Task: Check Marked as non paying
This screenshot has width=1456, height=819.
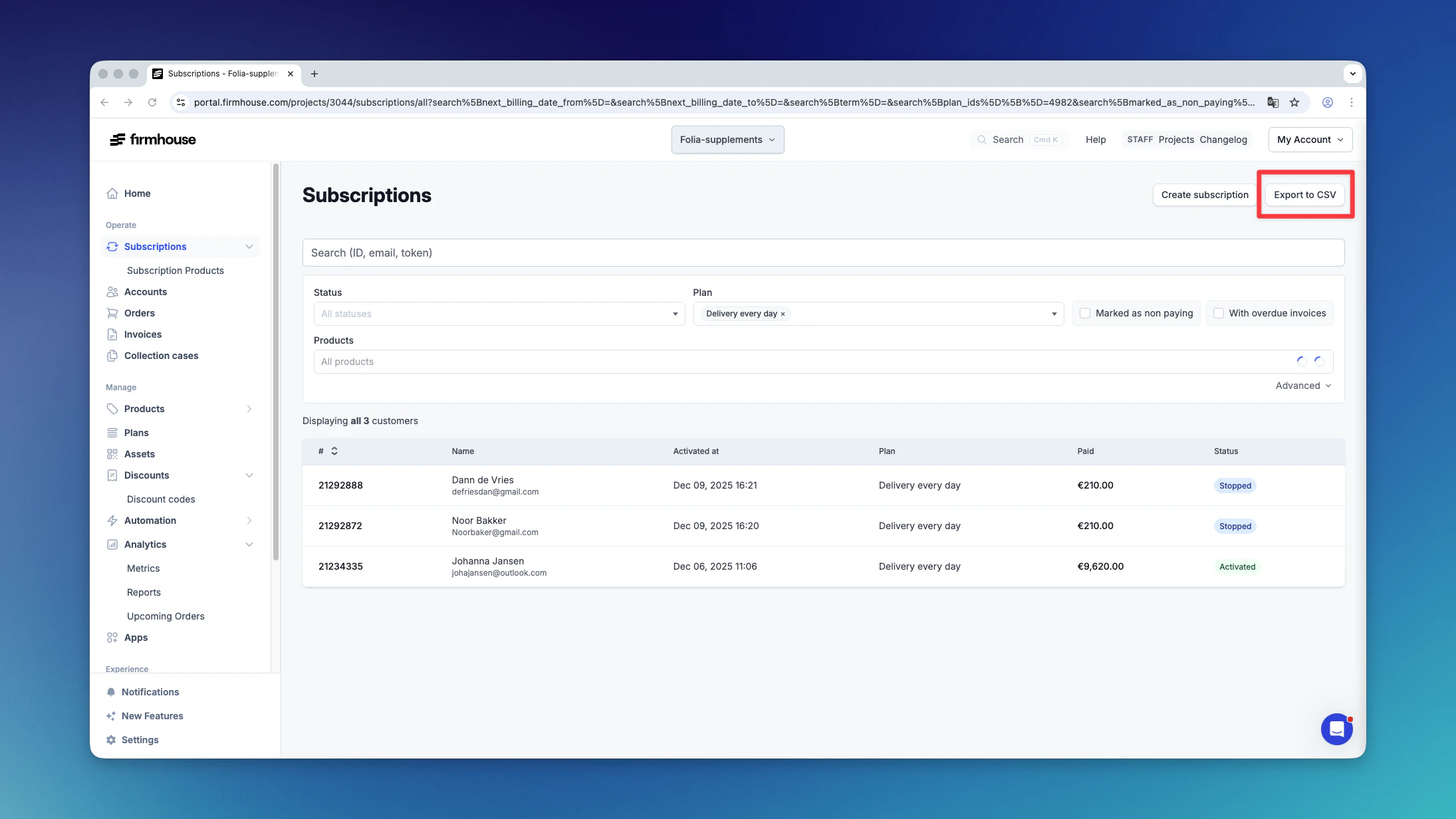Action: 1085,313
